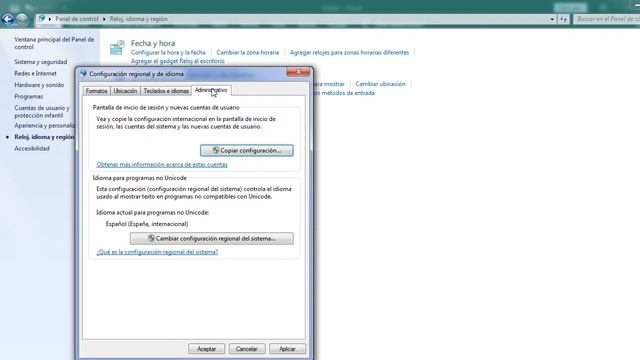Open Apariencia y personalización in sidebar

44,126
